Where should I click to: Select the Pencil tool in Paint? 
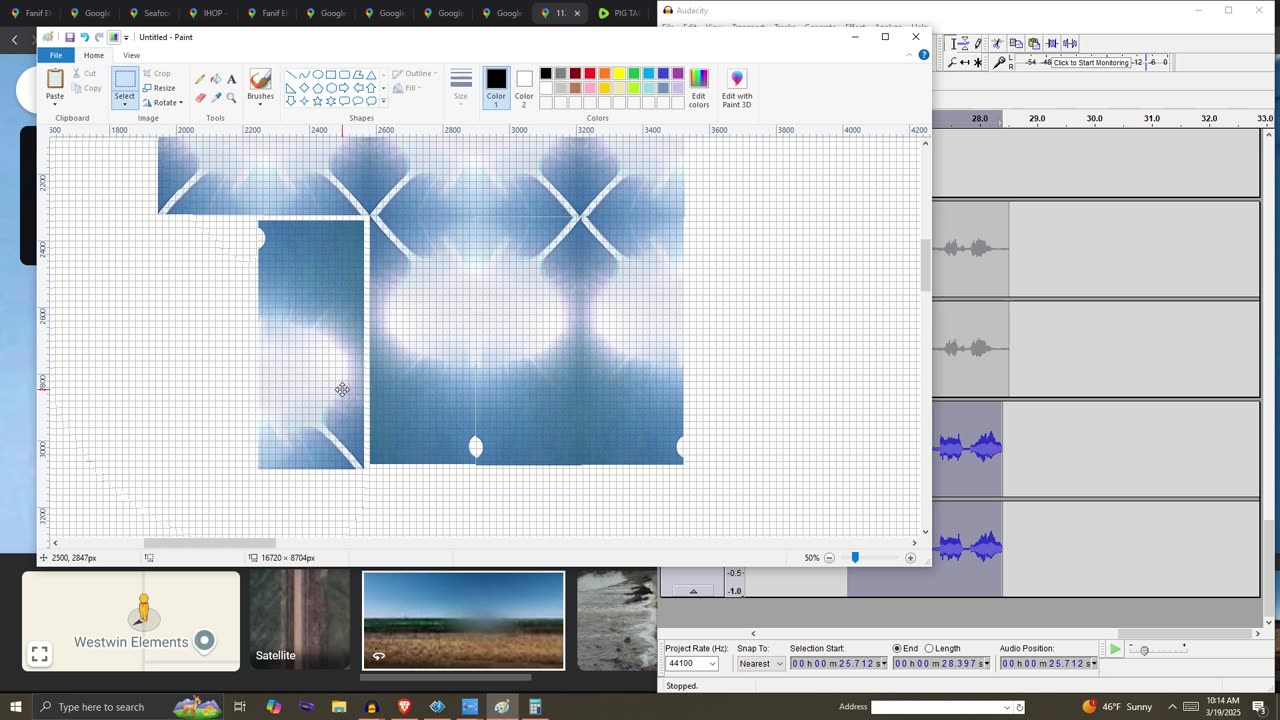[200, 79]
